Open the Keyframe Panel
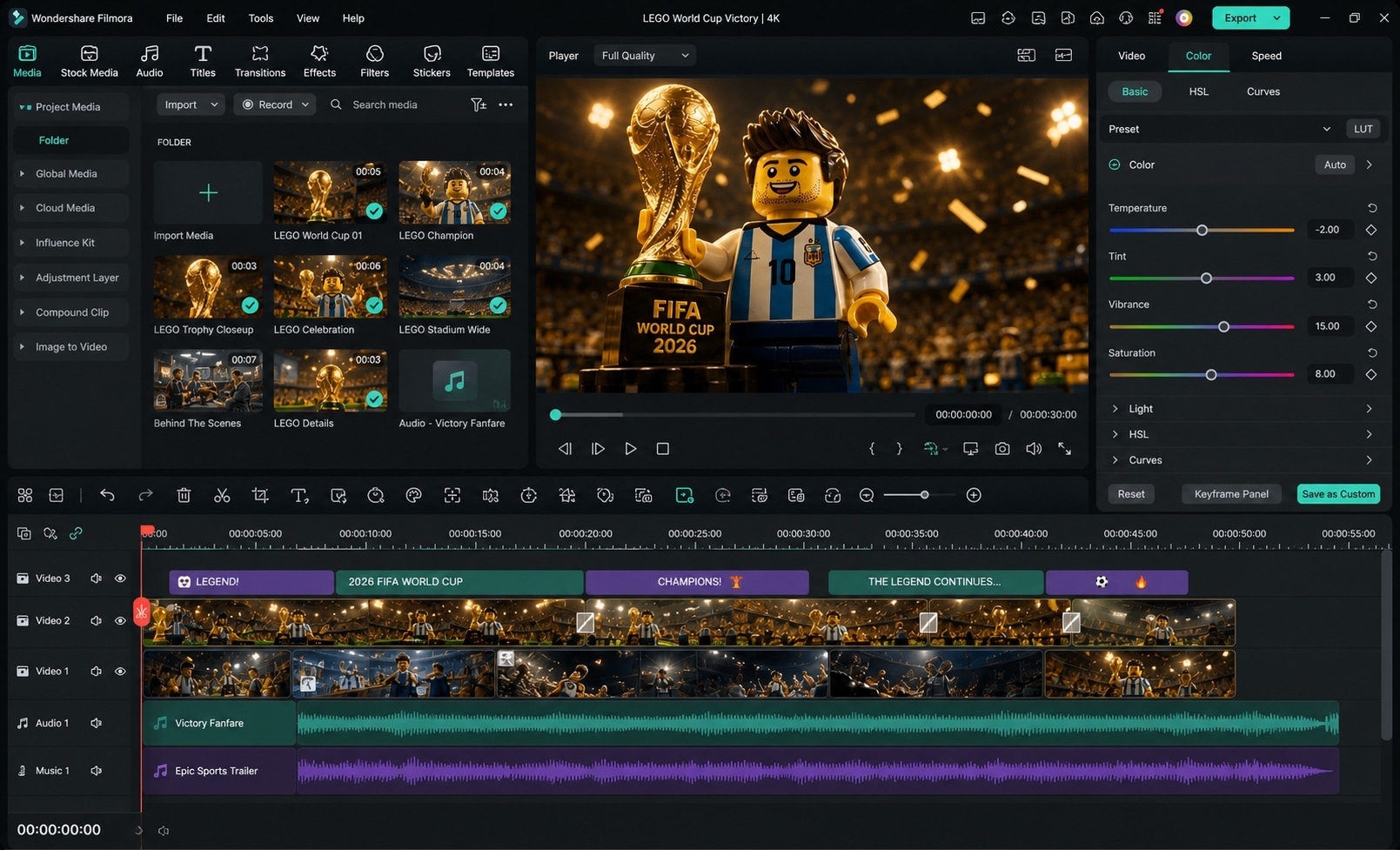 [x=1231, y=494]
